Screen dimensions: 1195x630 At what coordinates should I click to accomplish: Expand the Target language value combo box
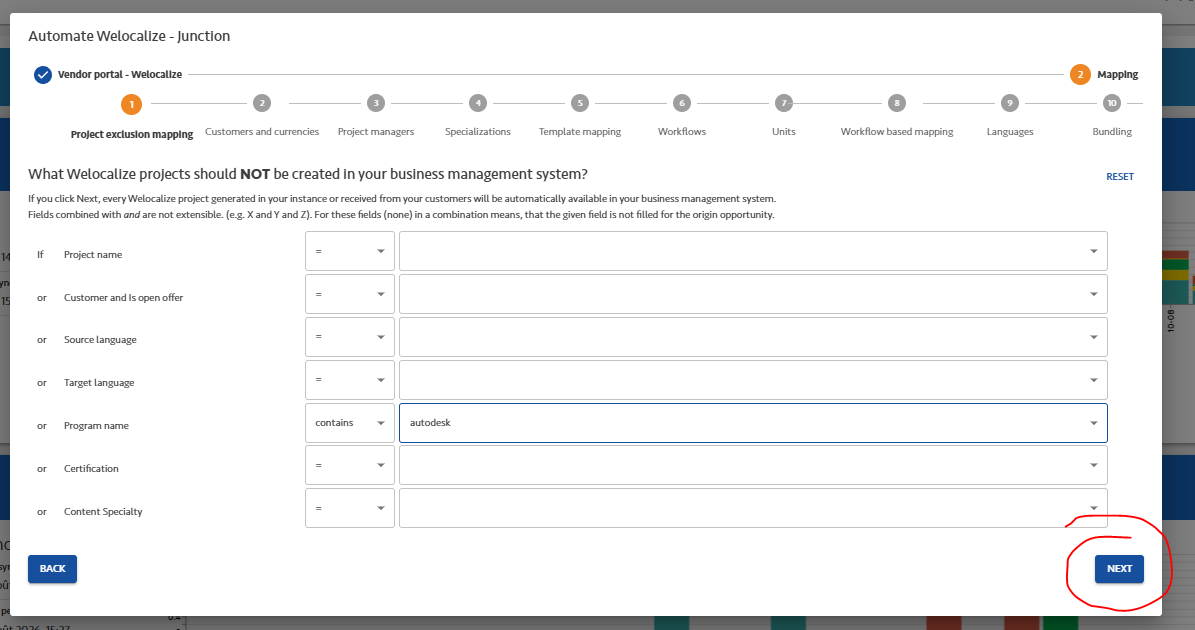[x=753, y=379]
